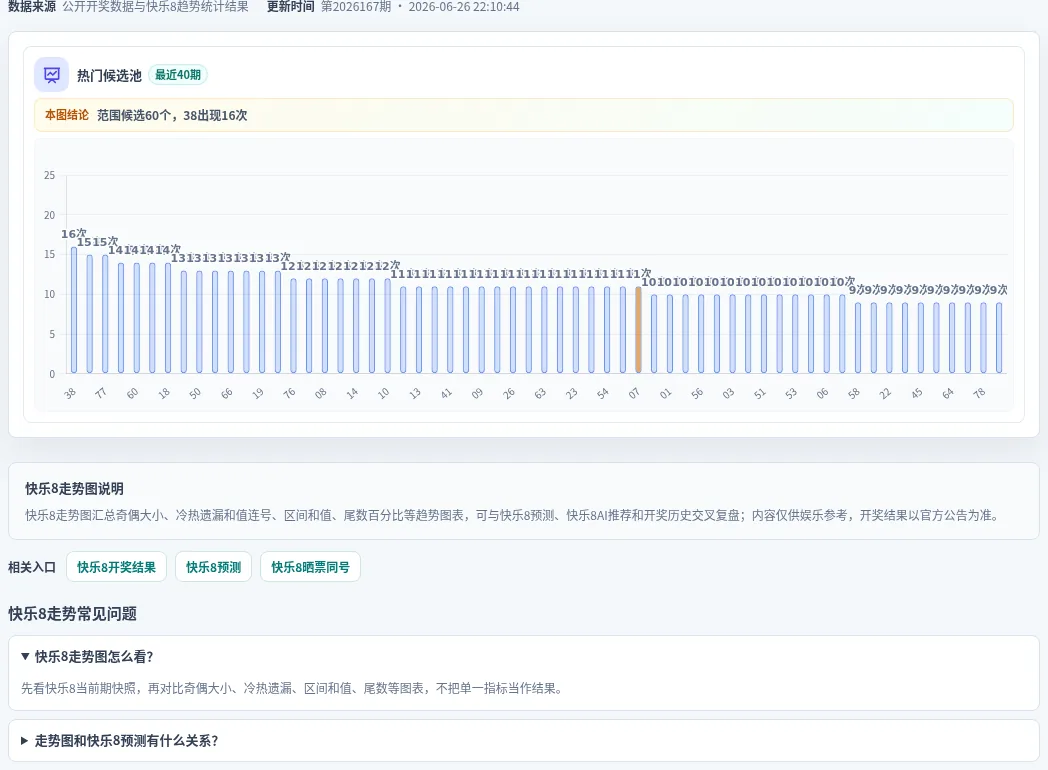Click the x-axis label 64

(x=948, y=393)
